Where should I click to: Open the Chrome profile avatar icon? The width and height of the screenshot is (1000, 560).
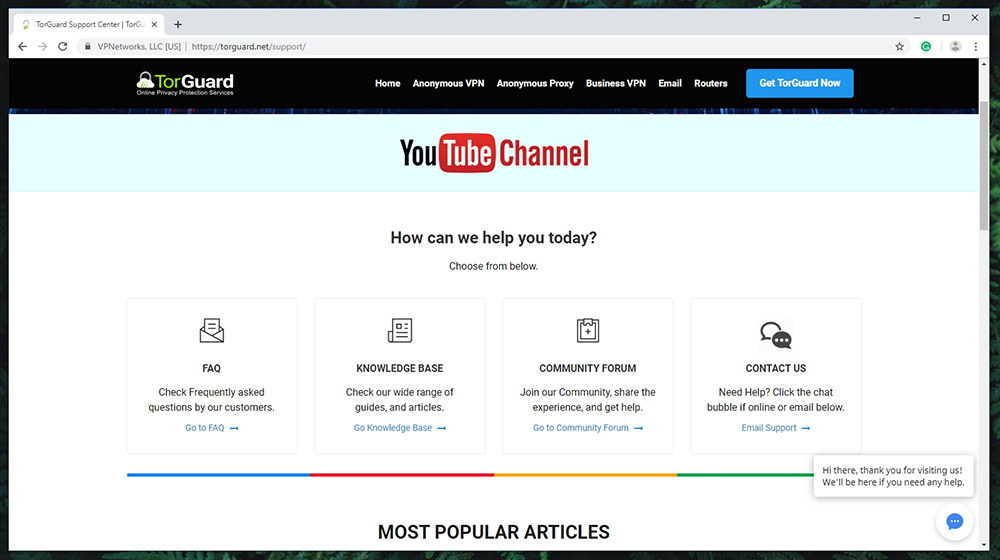955,47
